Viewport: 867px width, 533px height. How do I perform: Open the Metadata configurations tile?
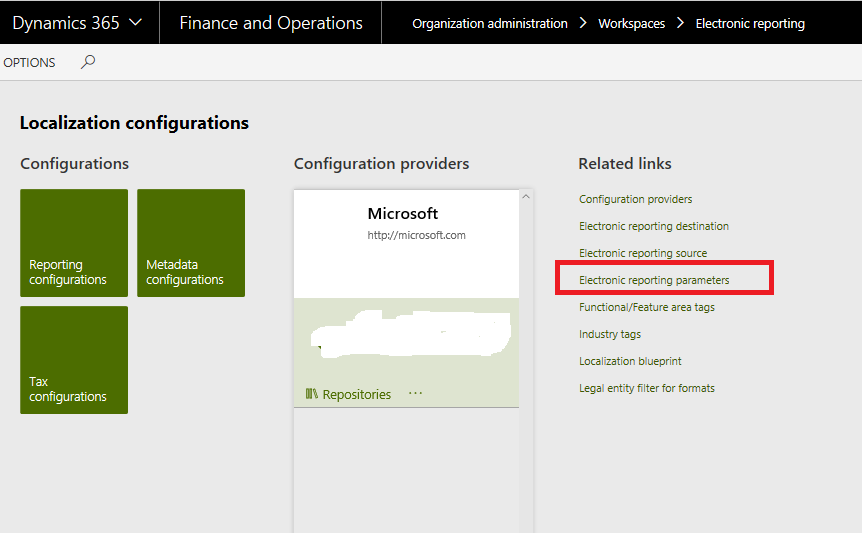point(191,243)
